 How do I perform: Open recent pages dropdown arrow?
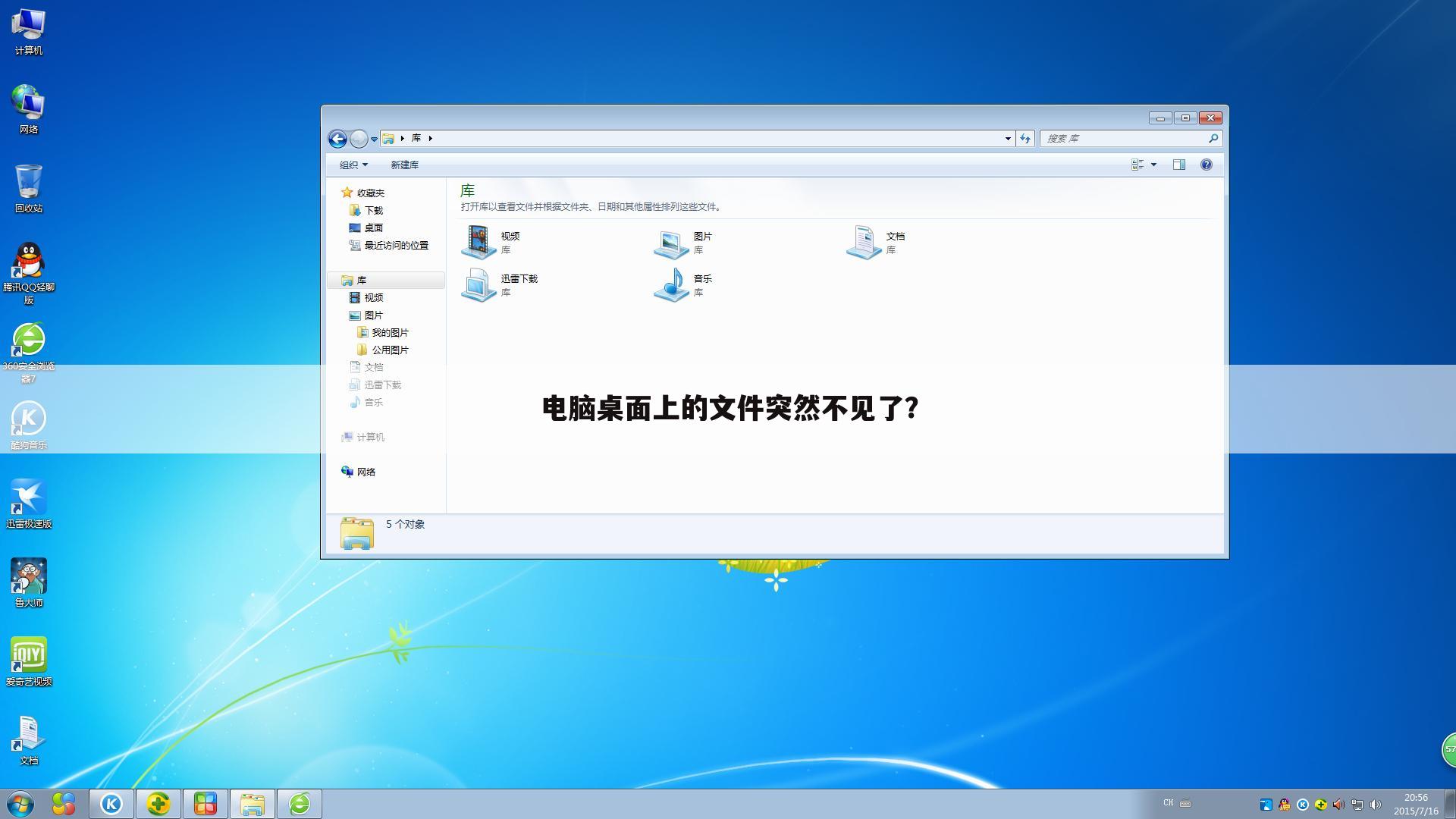point(374,140)
